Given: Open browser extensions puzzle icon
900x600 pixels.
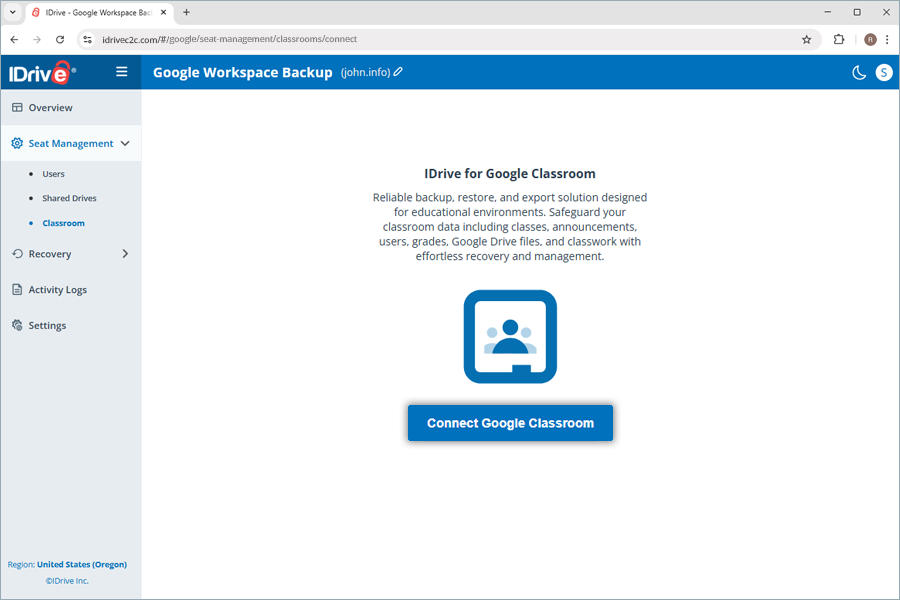Looking at the screenshot, I should pos(839,39).
